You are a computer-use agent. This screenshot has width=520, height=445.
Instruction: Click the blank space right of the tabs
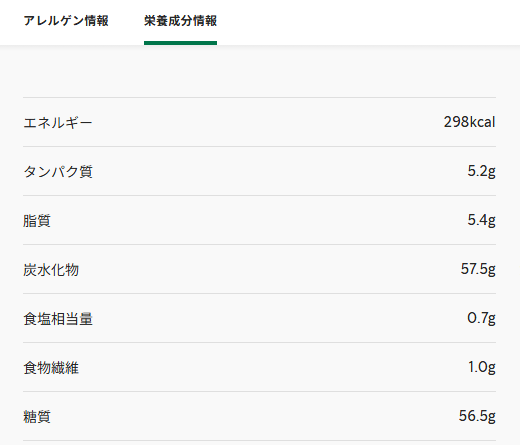pyautogui.click(x=367, y=22)
